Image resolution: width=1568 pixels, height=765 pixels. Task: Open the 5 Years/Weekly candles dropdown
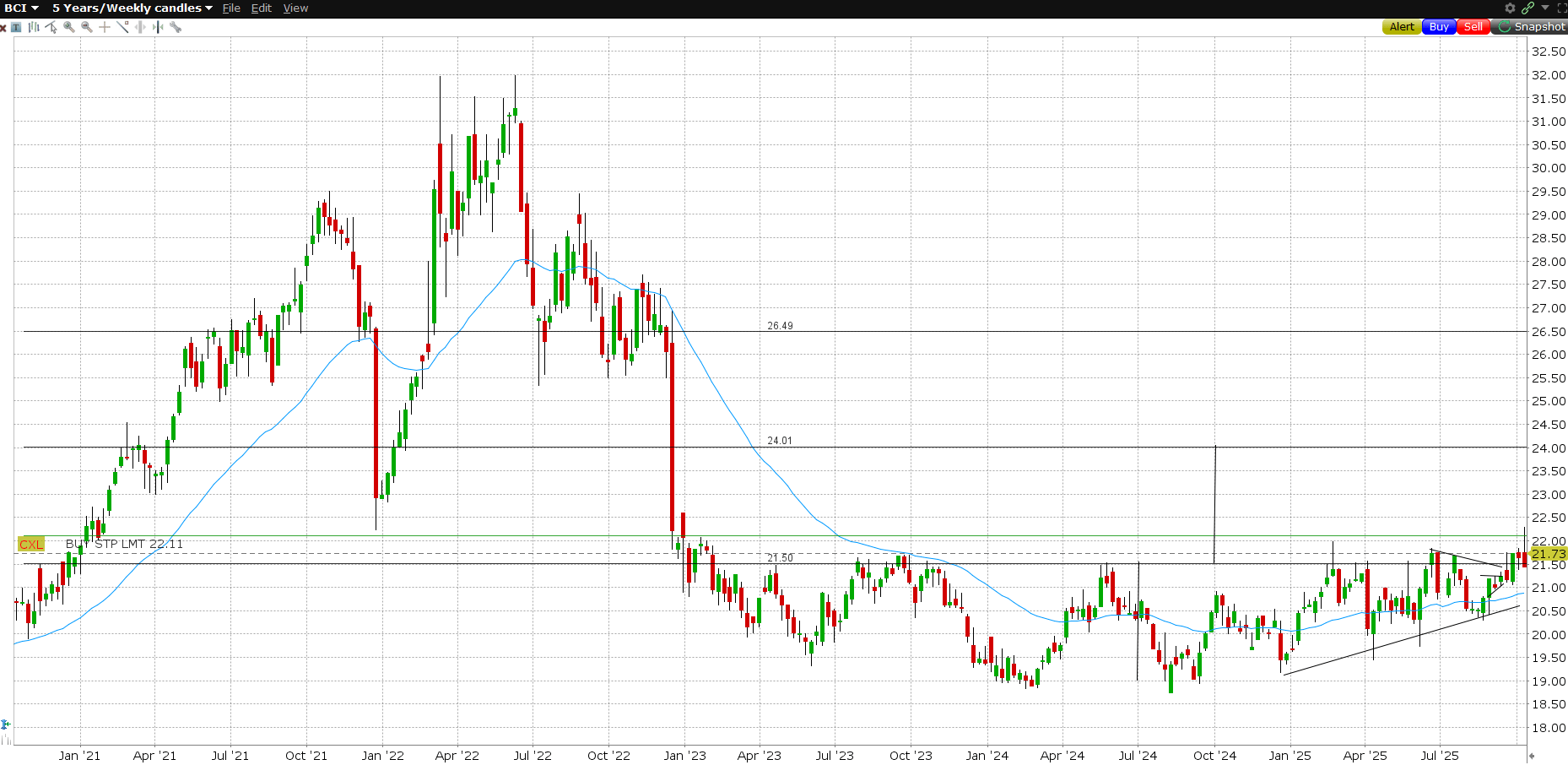132,8
